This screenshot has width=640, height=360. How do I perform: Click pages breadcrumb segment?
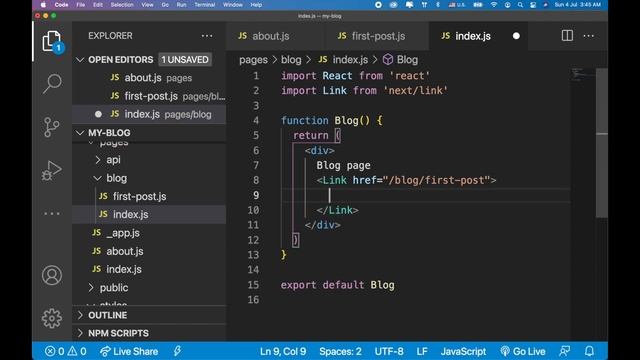(253, 60)
